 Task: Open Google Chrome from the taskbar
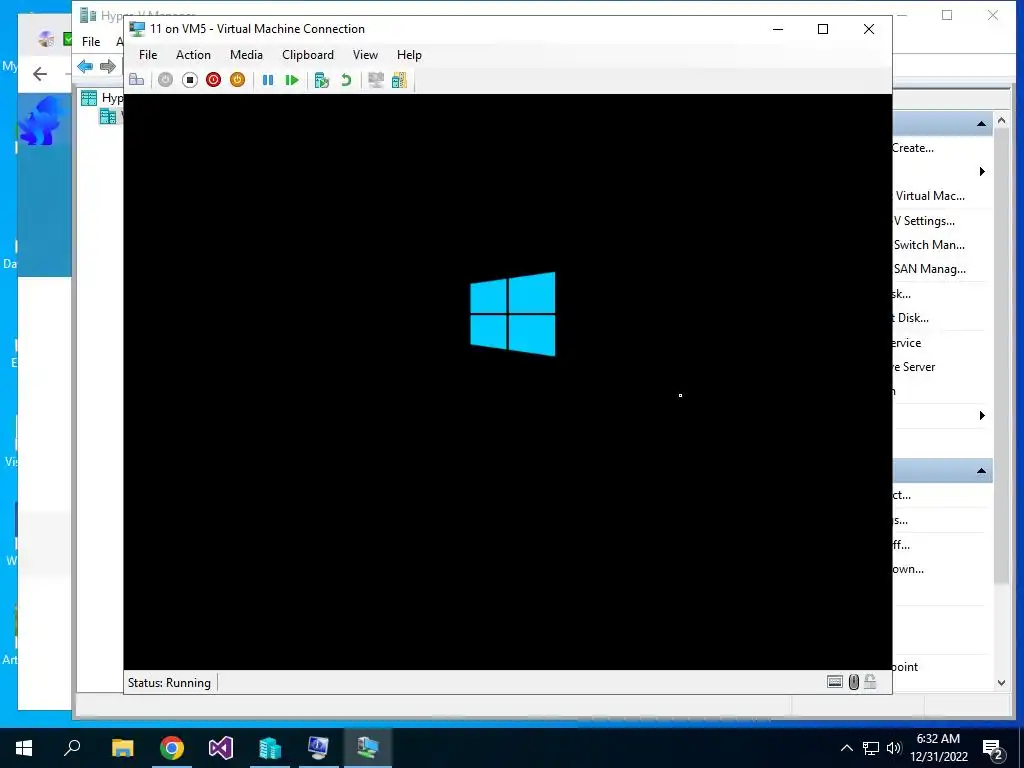172,748
